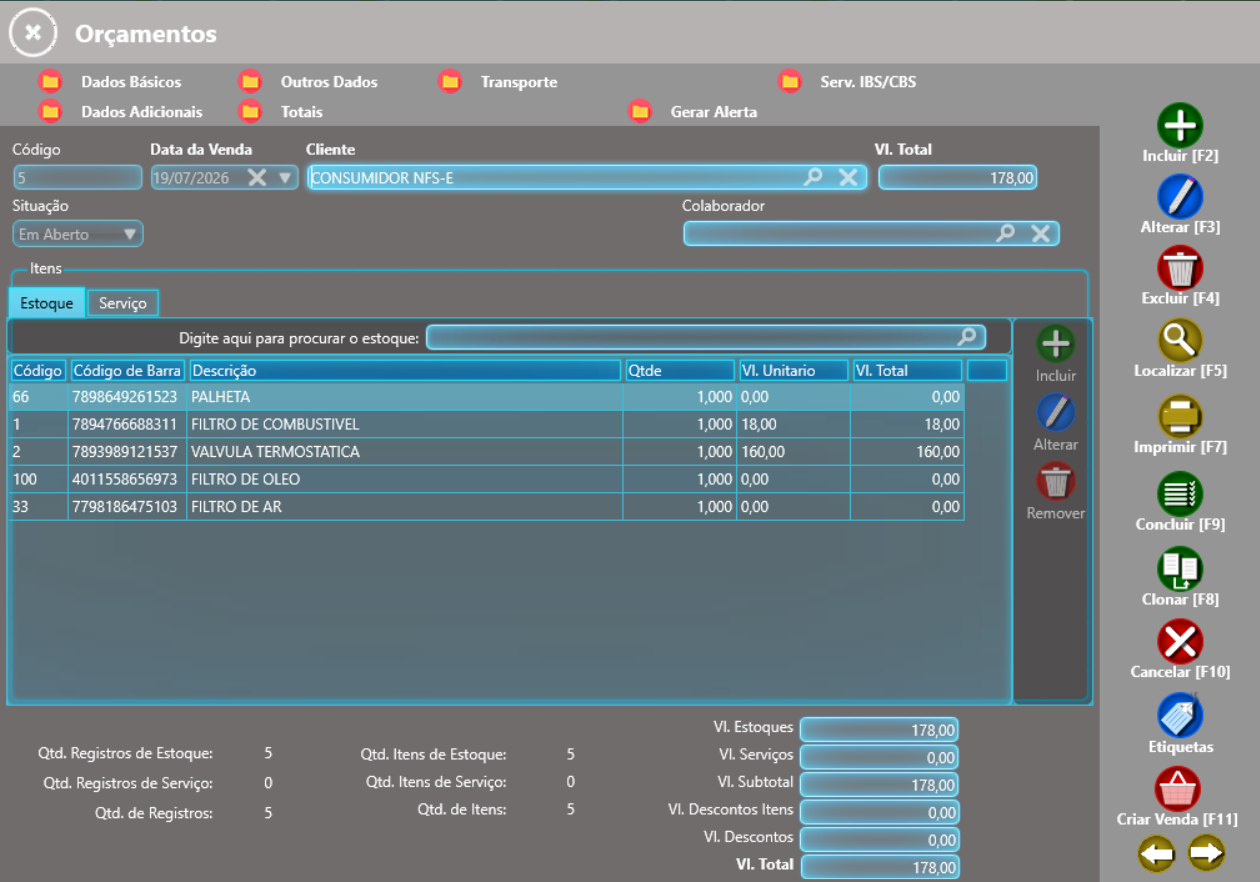This screenshot has width=1260, height=882.
Task: Click the Incluir item icon in Itens panel
Action: [1055, 344]
